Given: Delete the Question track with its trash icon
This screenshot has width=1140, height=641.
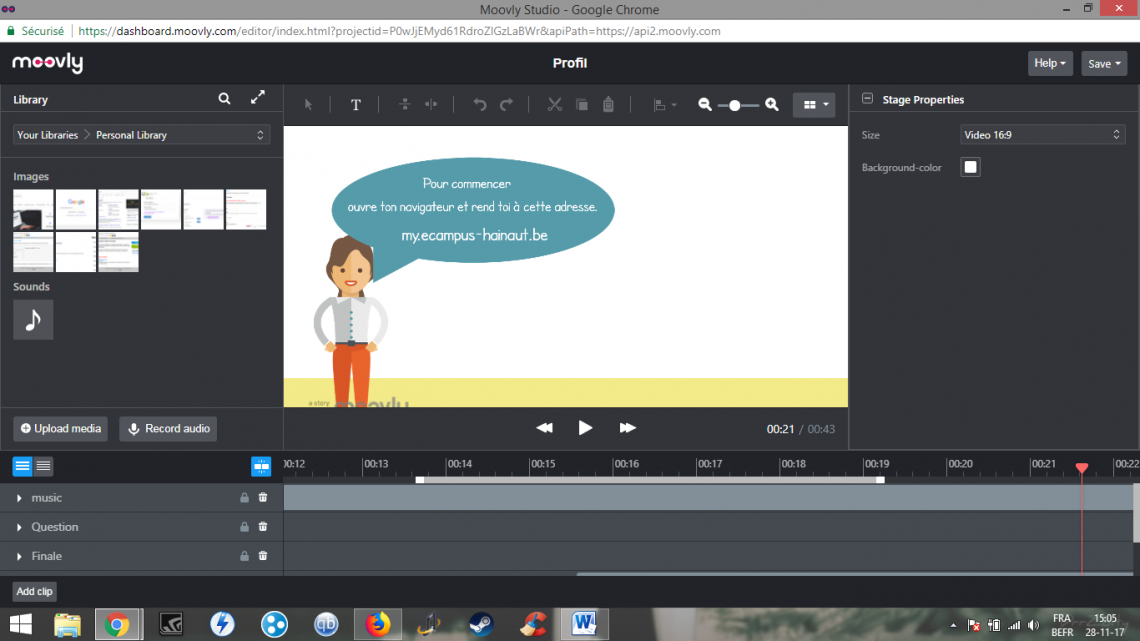Looking at the screenshot, I should click(x=263, y=527).
